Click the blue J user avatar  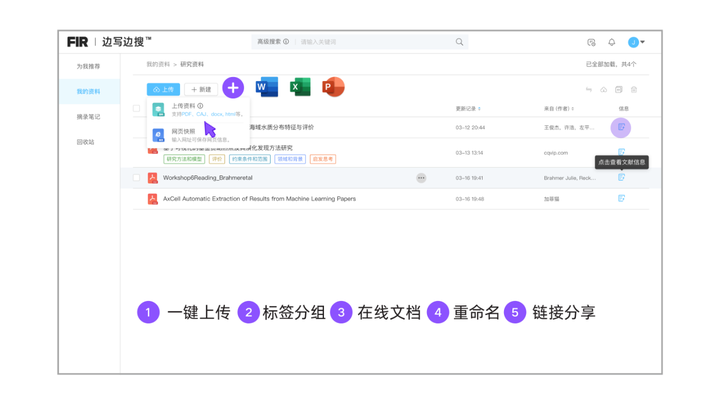pos(633,42)
